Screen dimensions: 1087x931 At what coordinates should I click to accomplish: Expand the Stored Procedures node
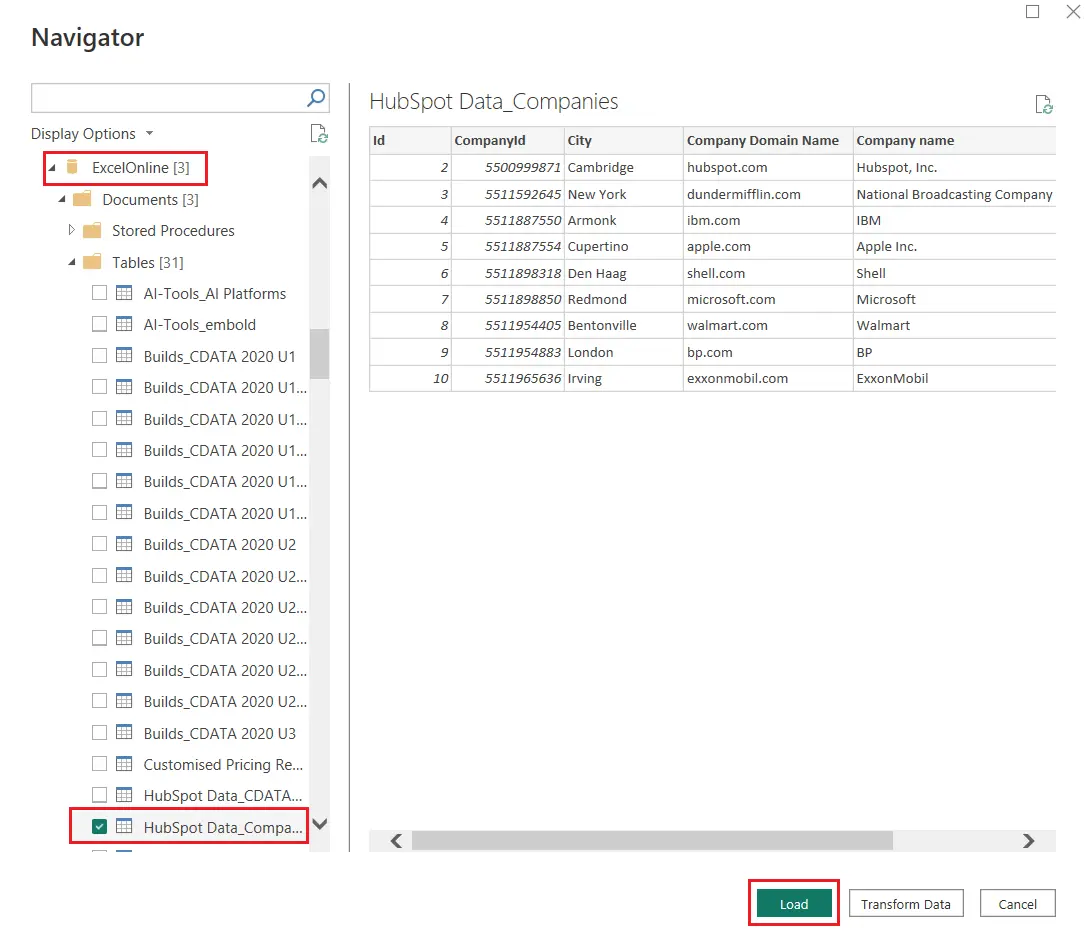72,230
